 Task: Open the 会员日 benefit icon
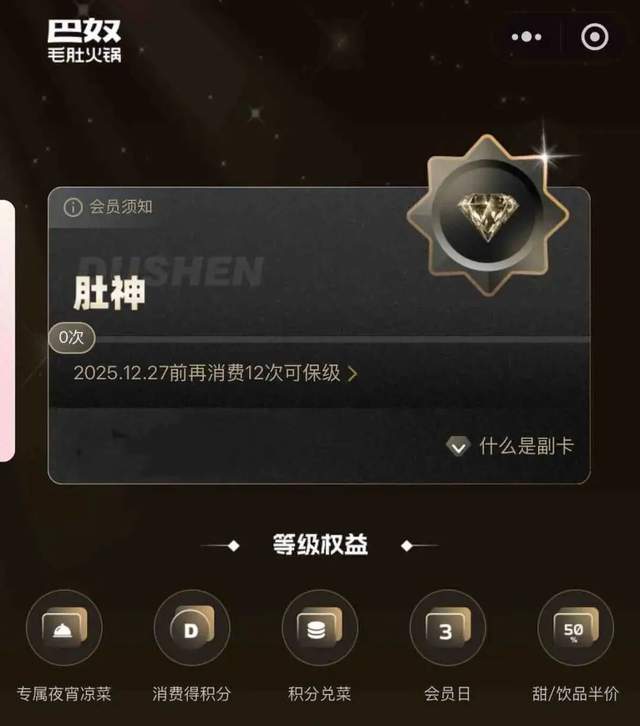447,627
